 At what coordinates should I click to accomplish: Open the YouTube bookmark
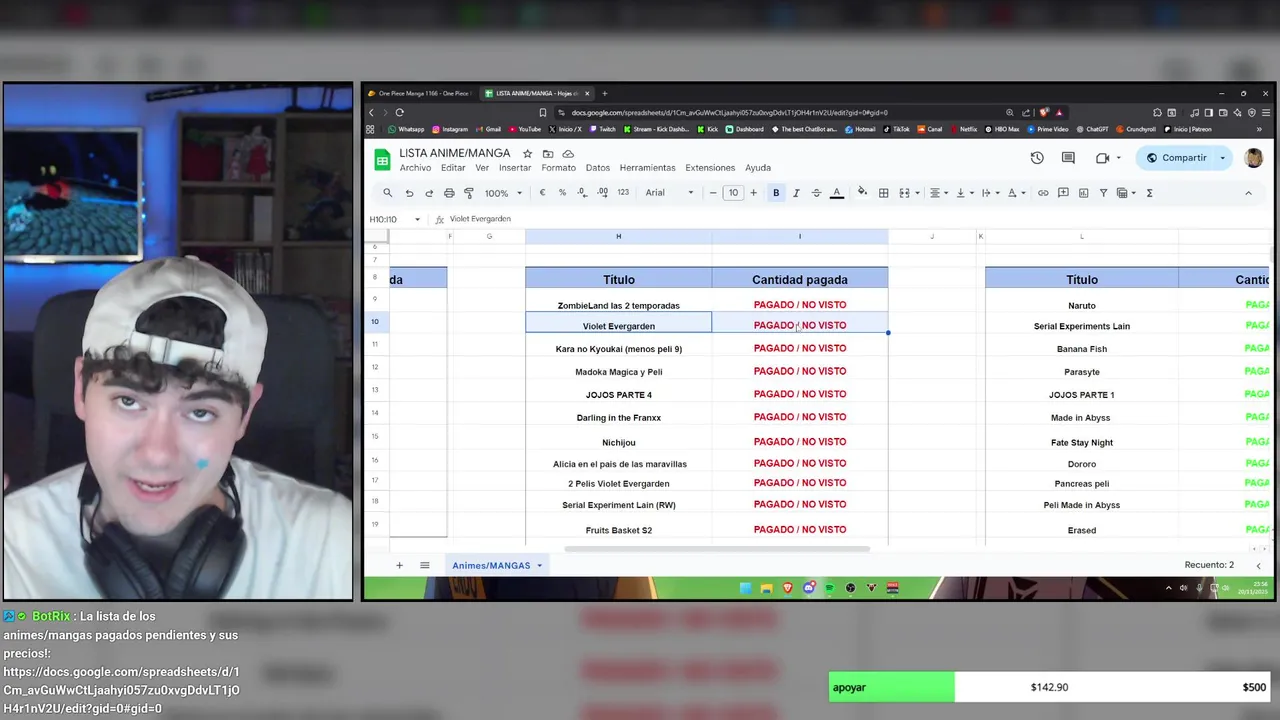(524, 129)
